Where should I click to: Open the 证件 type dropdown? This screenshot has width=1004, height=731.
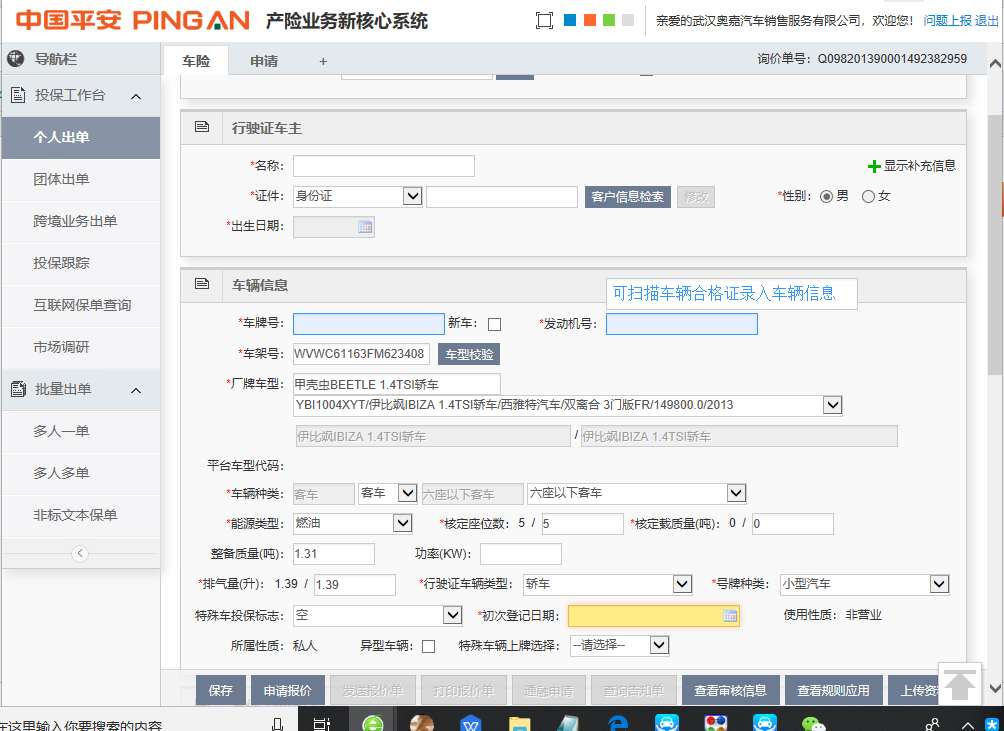(x=412, y=196)
